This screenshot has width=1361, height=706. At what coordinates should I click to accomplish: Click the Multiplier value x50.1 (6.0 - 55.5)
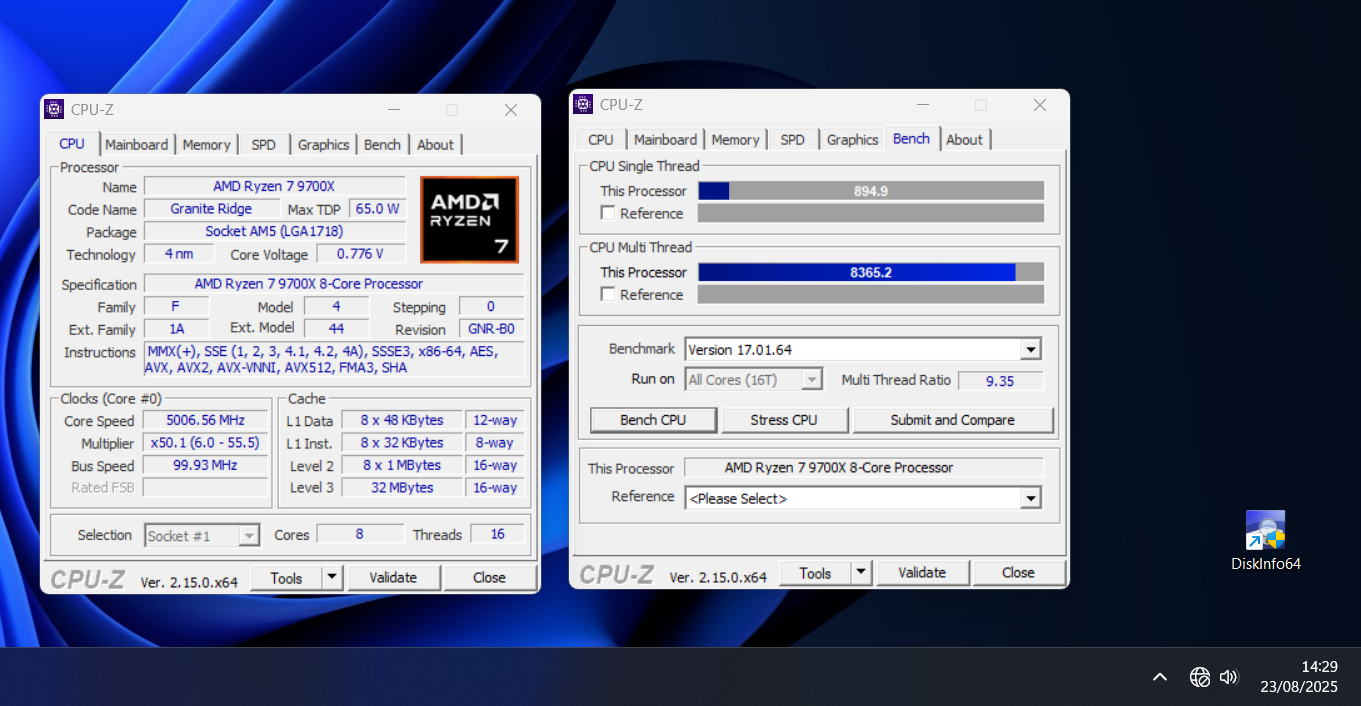click(207, 443)
